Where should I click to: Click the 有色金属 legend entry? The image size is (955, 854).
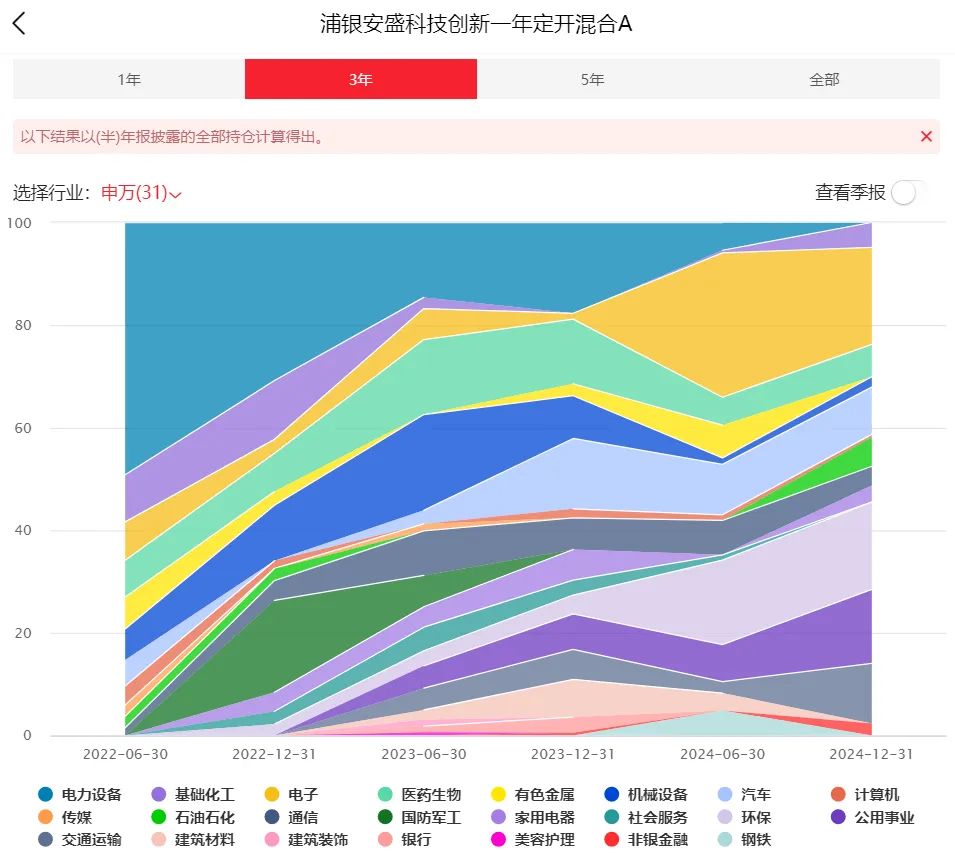pos(533,794)
